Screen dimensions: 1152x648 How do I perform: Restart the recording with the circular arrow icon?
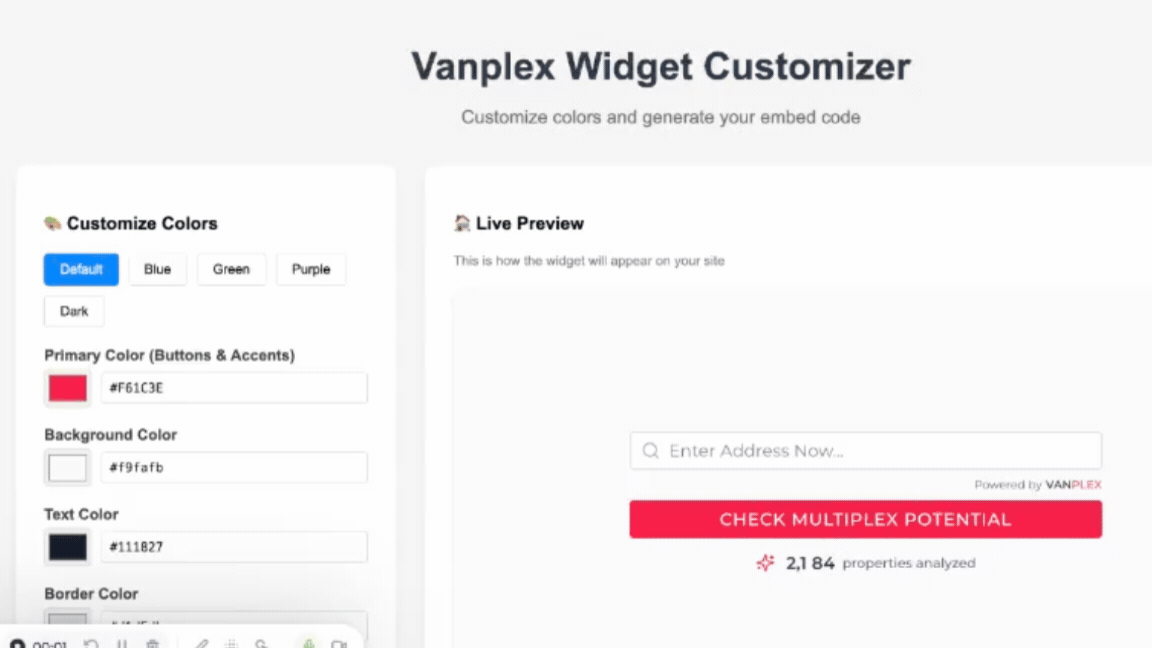90,644
